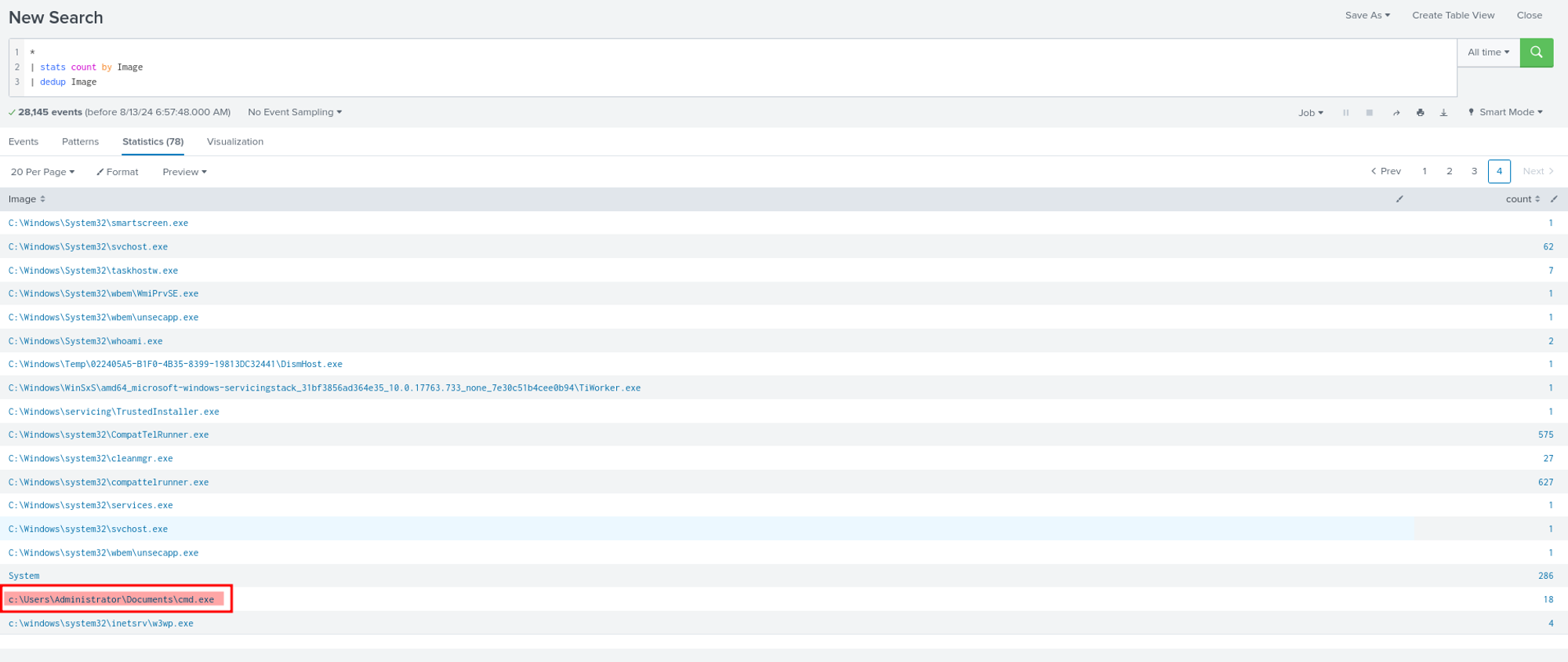Open the 20 Per Page dropdown
This screenshot has height=662, width=1568.
(x=42, y=172)
